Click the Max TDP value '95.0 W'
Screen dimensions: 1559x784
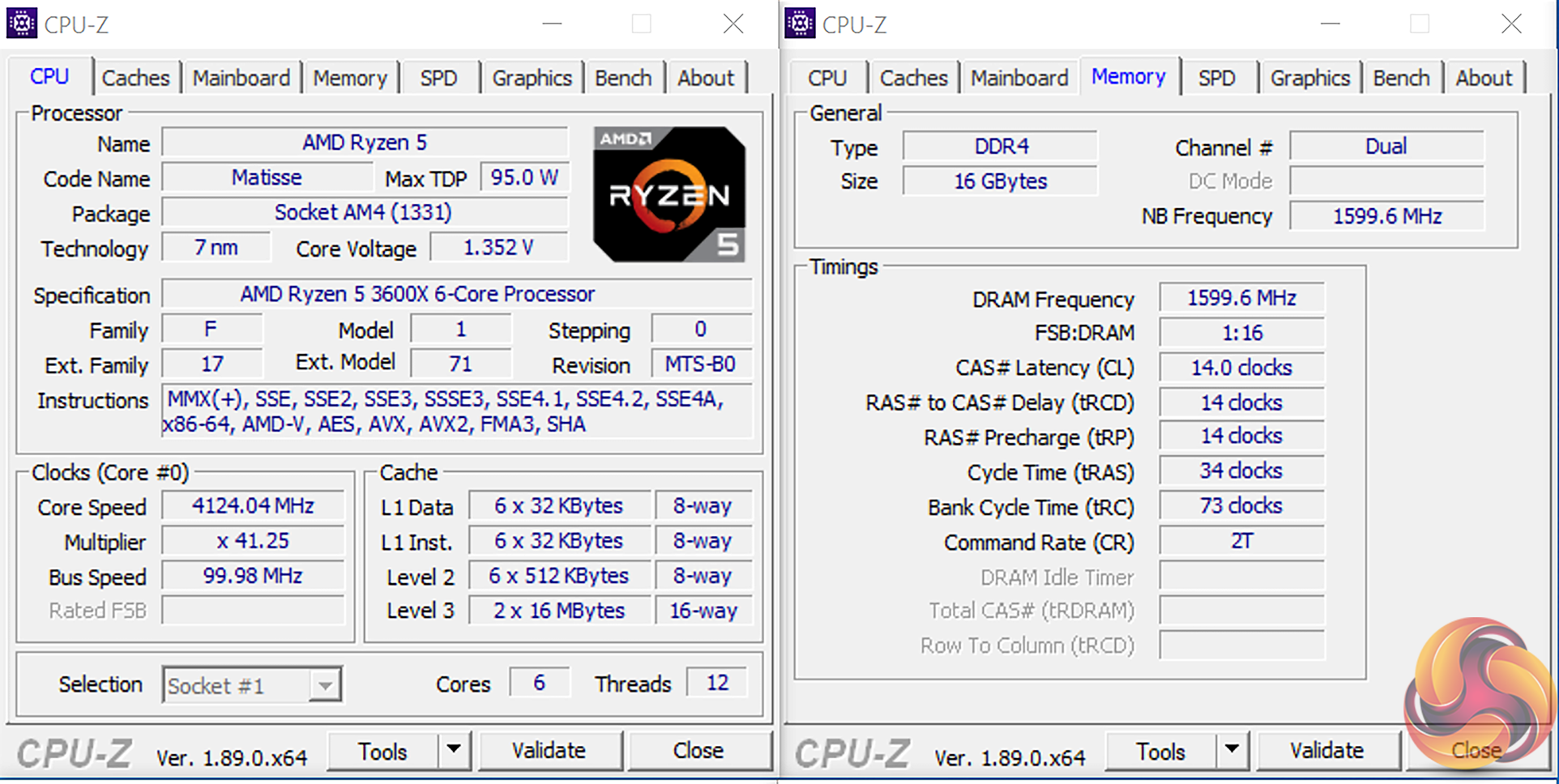[x=524, y=177]
